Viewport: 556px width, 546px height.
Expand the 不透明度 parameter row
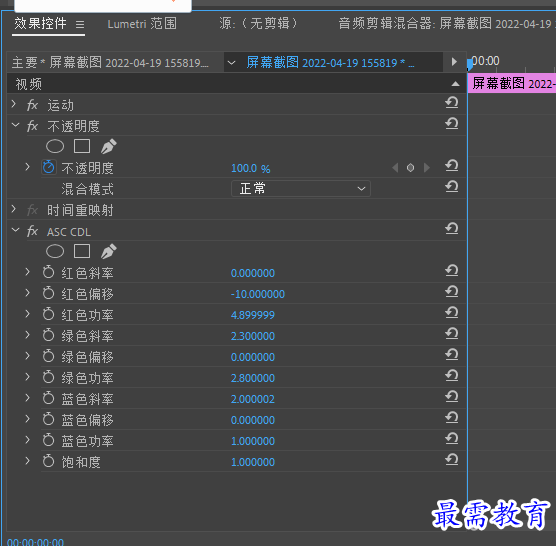point(28,167)
